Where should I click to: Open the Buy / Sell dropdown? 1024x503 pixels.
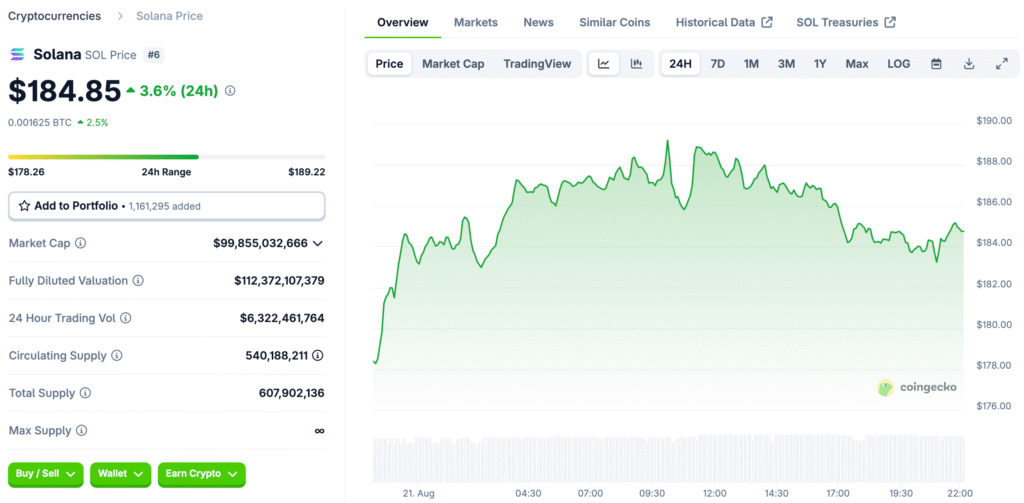46,474
